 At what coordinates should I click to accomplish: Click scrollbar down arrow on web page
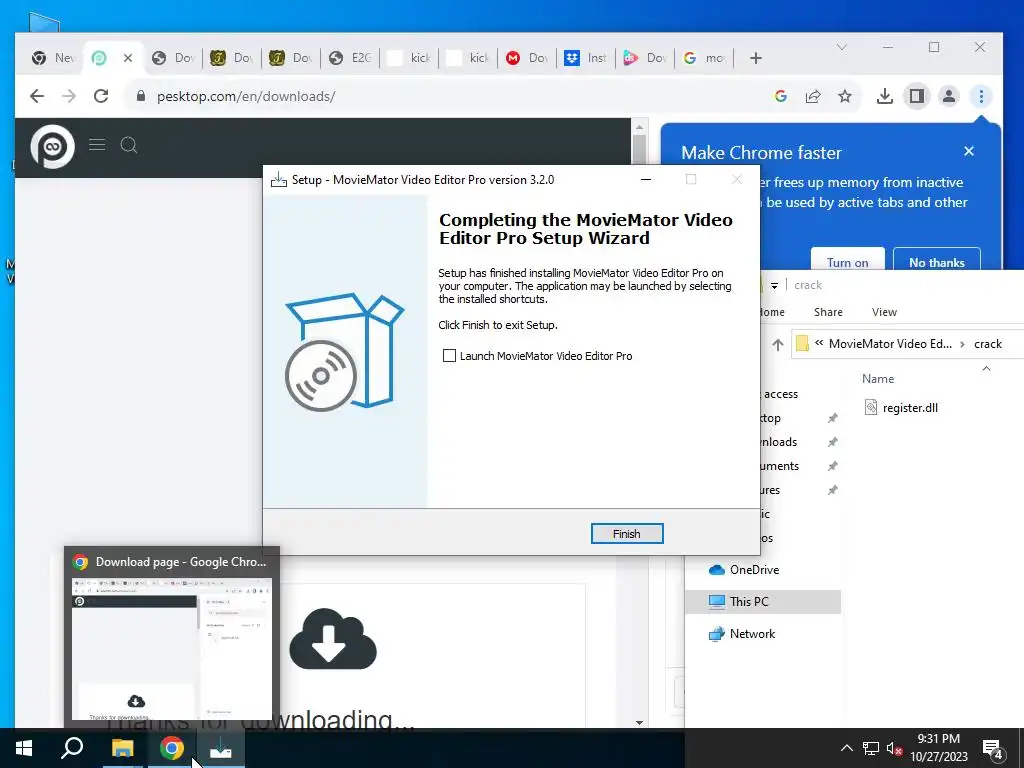point(639,722)
